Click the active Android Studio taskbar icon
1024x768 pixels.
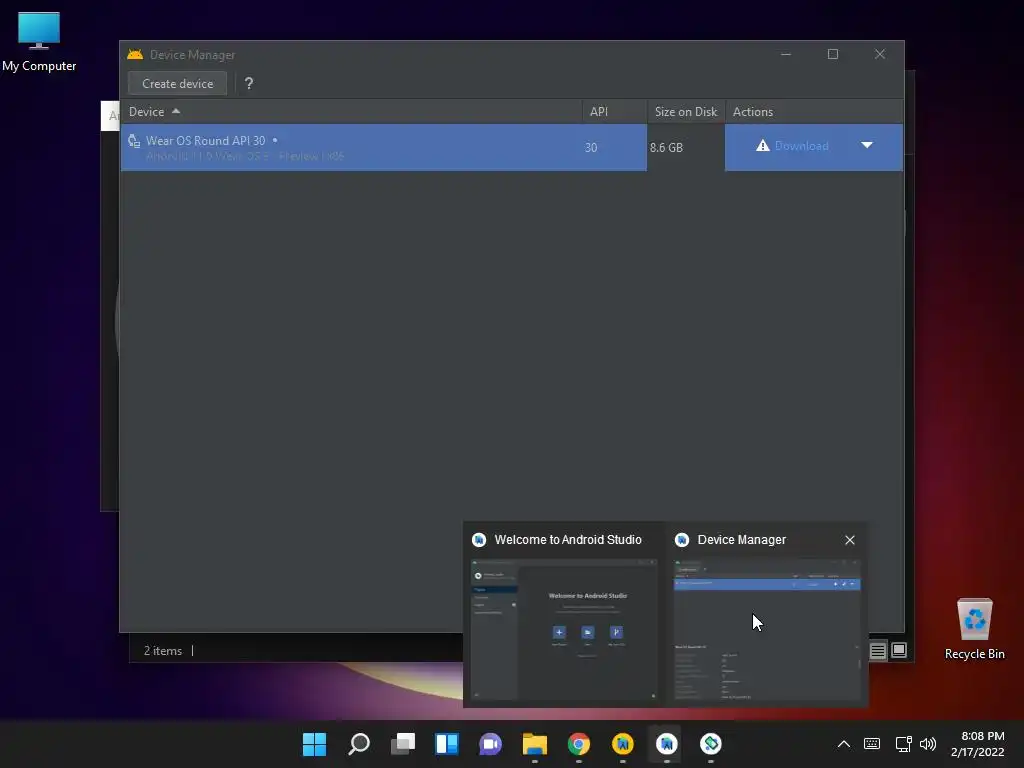667,744
